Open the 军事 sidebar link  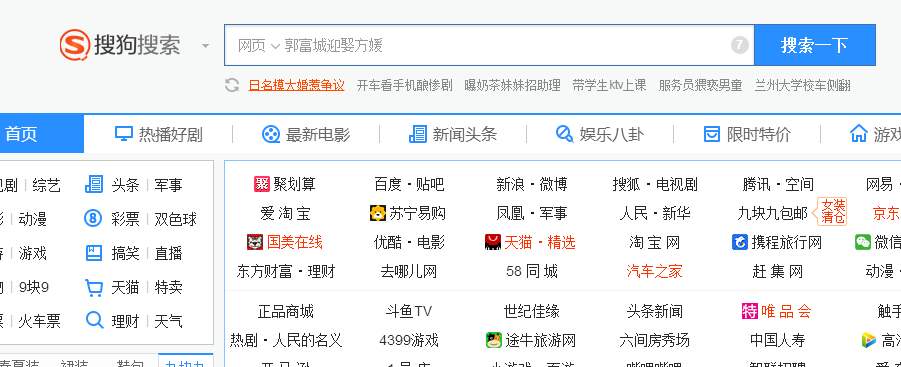(x=168, y=185)
